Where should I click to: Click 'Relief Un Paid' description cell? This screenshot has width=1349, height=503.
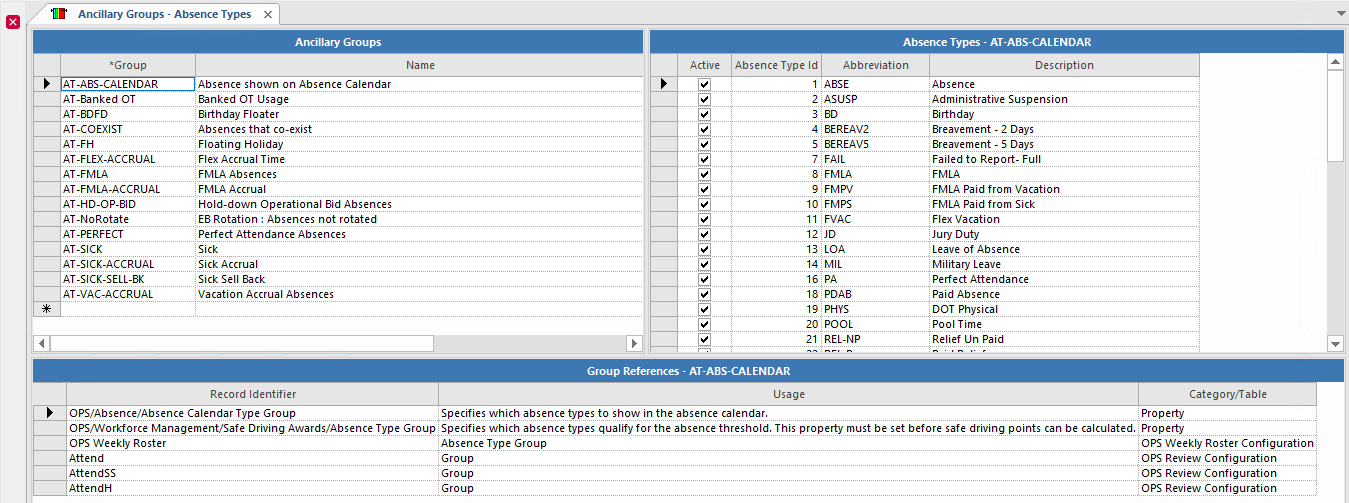coord(1064,339)
